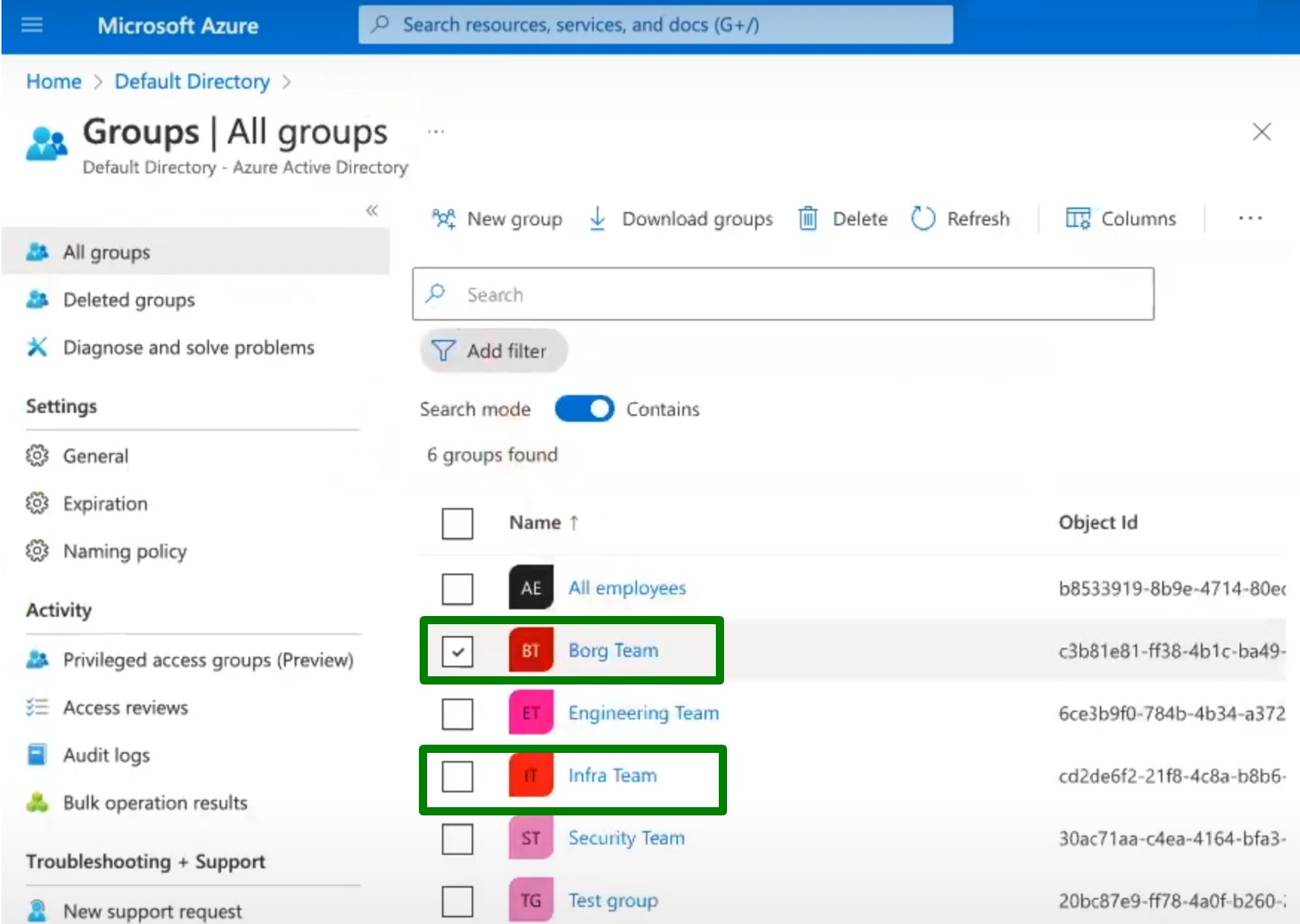Click the BT avatar for Borg Team
The image size is (1300, 924).
(x=531, y=651)
